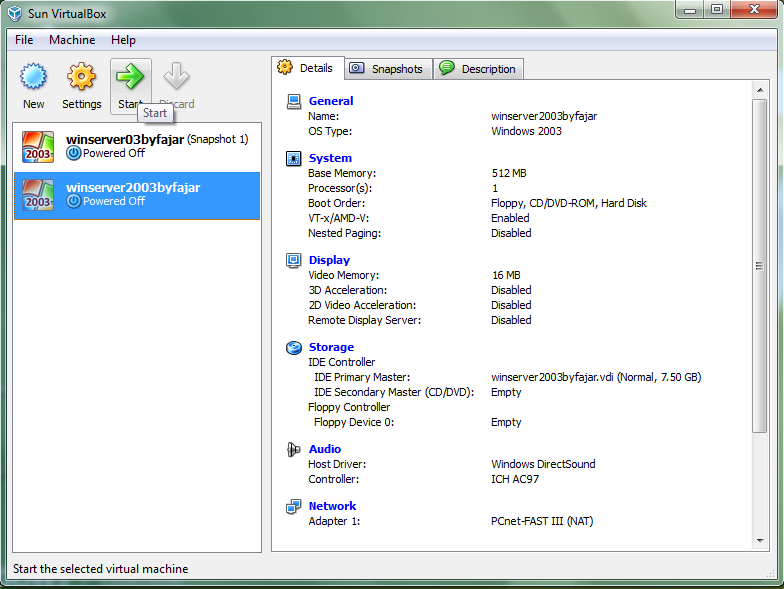Open the System settings link

click(x=330, y=158)
